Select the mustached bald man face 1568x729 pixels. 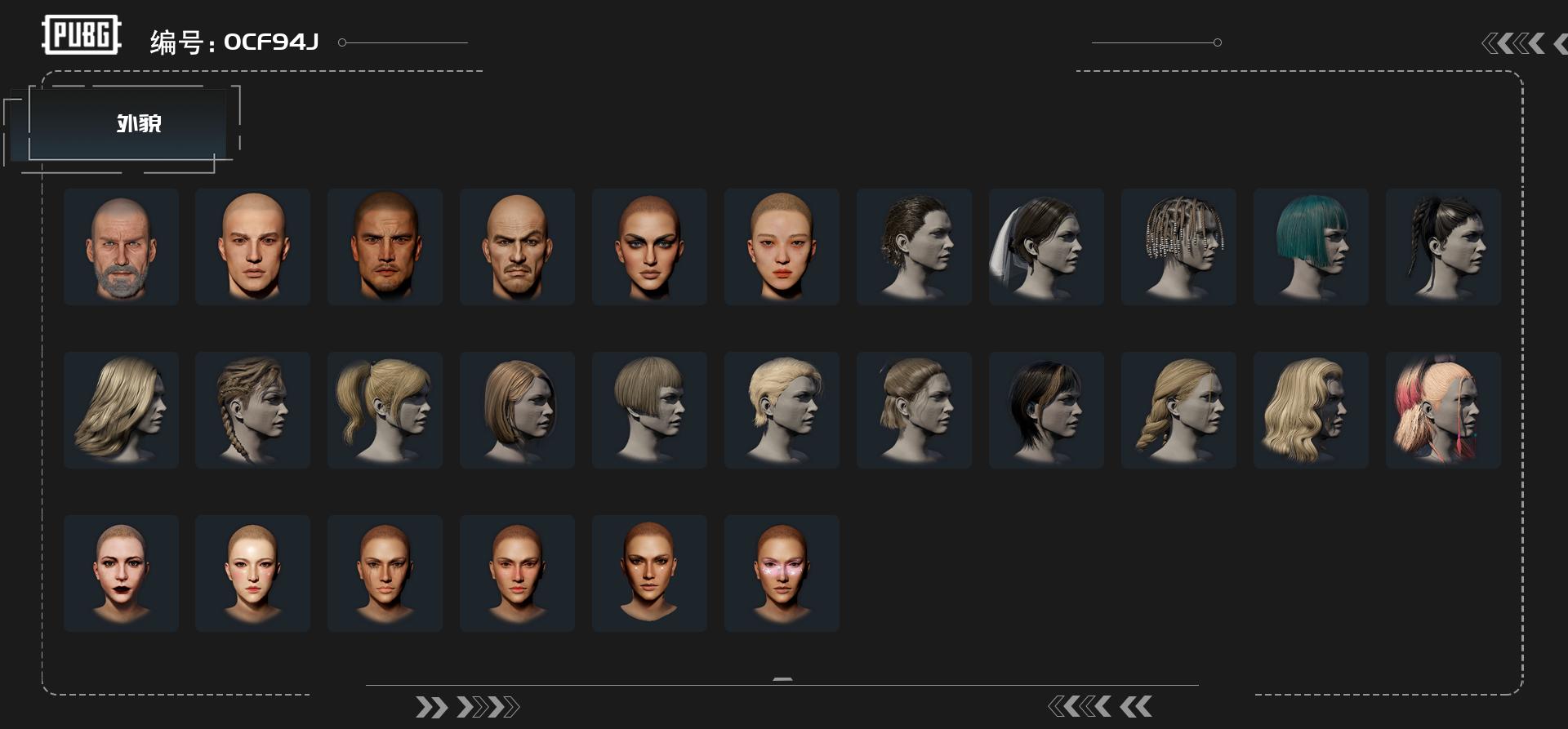[517, 247]
